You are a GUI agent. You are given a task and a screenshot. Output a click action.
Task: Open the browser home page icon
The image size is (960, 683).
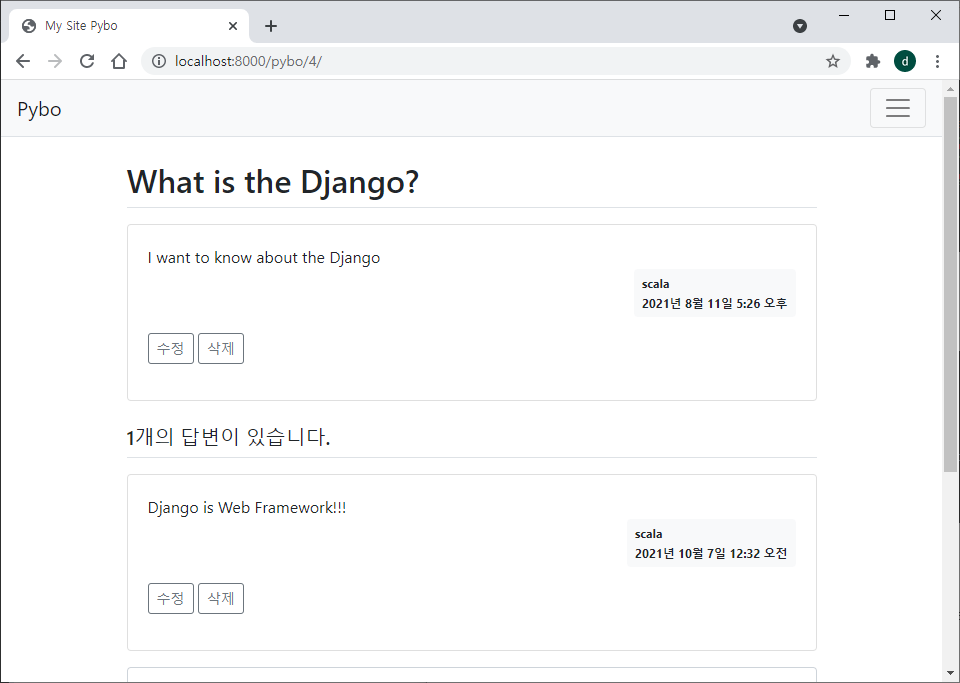coord(119,61)
